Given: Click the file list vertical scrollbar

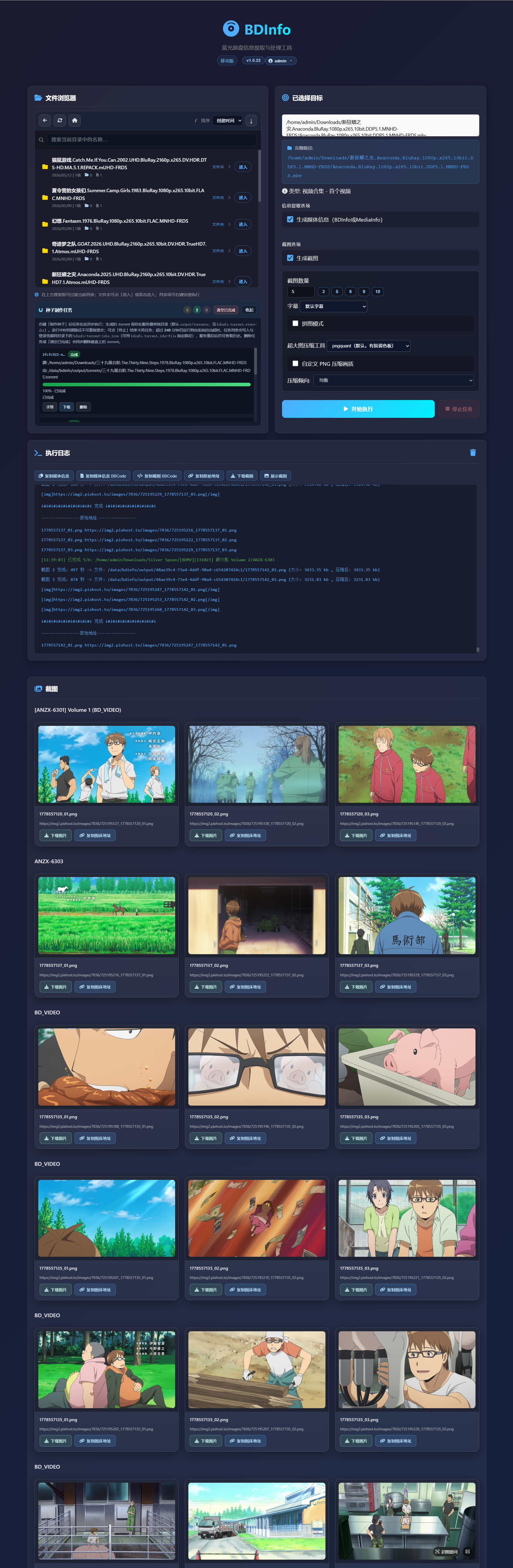Looking at the screenshot, I should click(259, 176).
